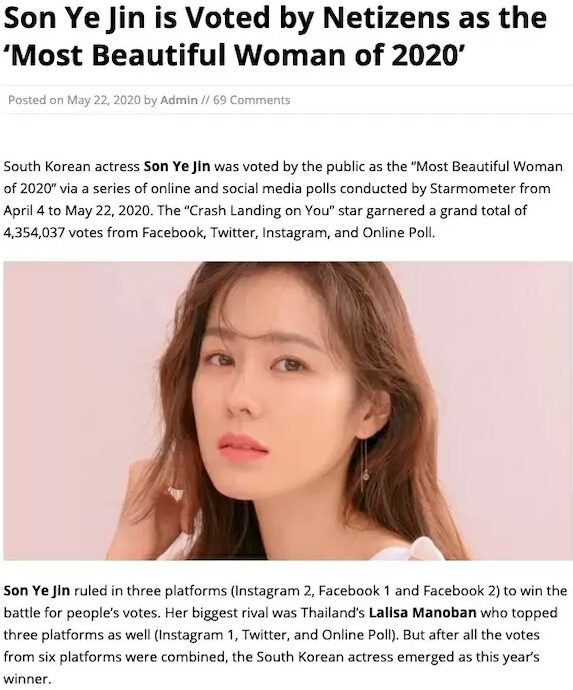
Task: Open the Admin author link
Action: point(179,100)
